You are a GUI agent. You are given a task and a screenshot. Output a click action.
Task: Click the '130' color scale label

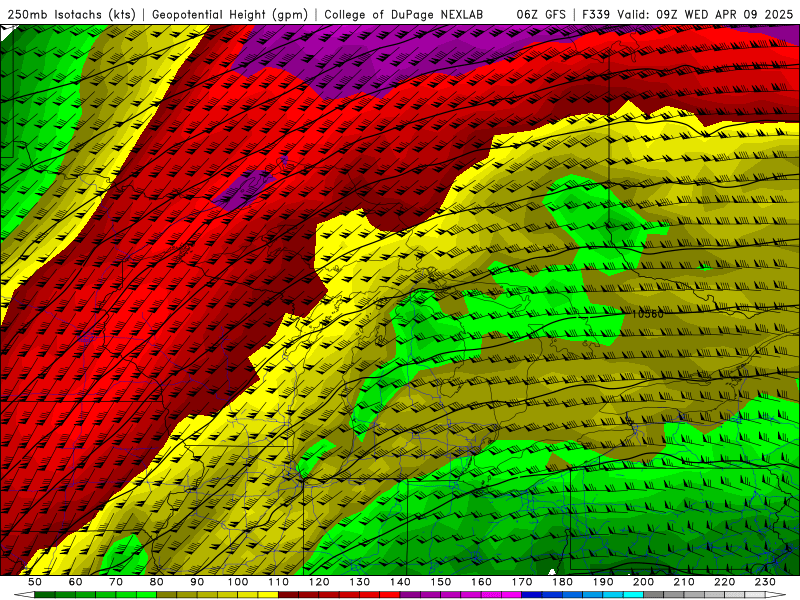[360, 582]
